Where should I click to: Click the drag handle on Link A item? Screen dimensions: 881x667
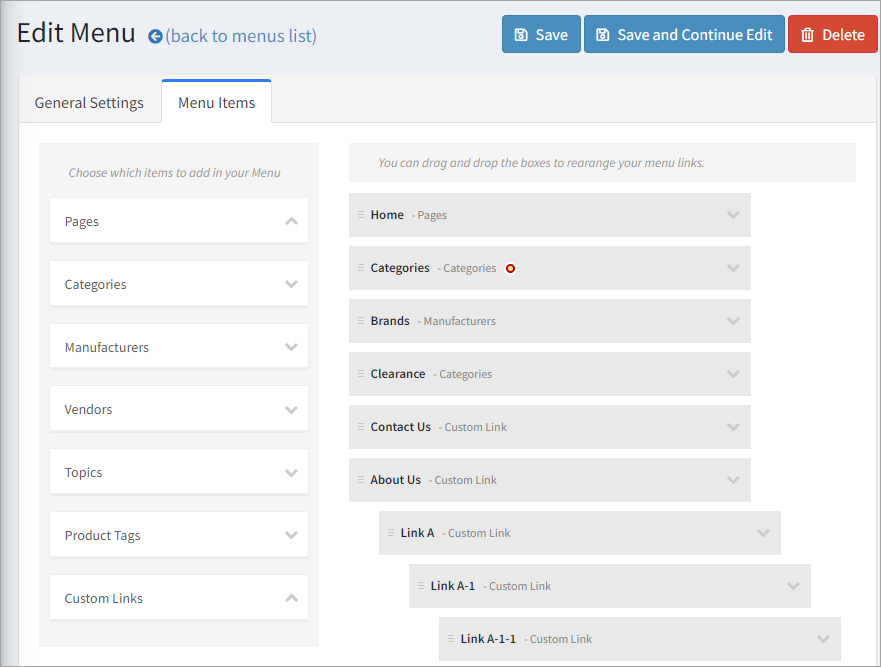click(x=391, y=533)
